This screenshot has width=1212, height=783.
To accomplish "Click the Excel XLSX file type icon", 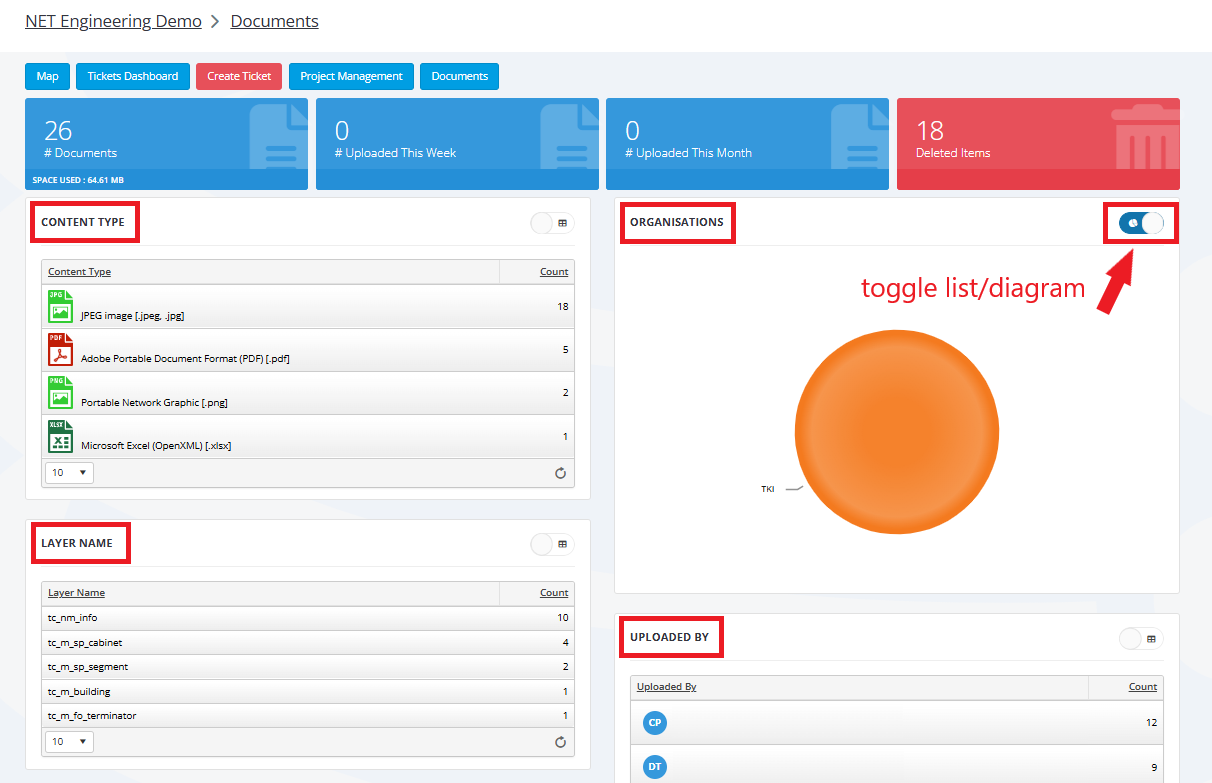I will (x=60, y=436).
